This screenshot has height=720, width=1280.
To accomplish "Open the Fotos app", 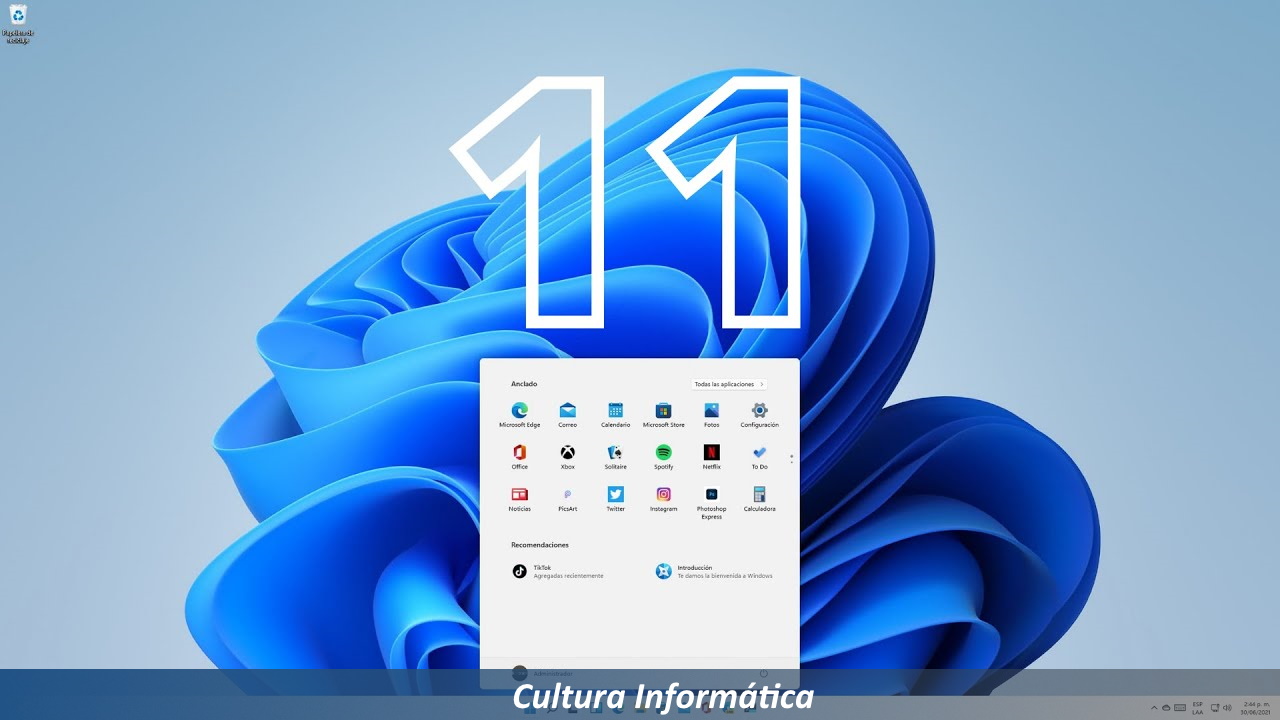I will click(x=711, y=415).
